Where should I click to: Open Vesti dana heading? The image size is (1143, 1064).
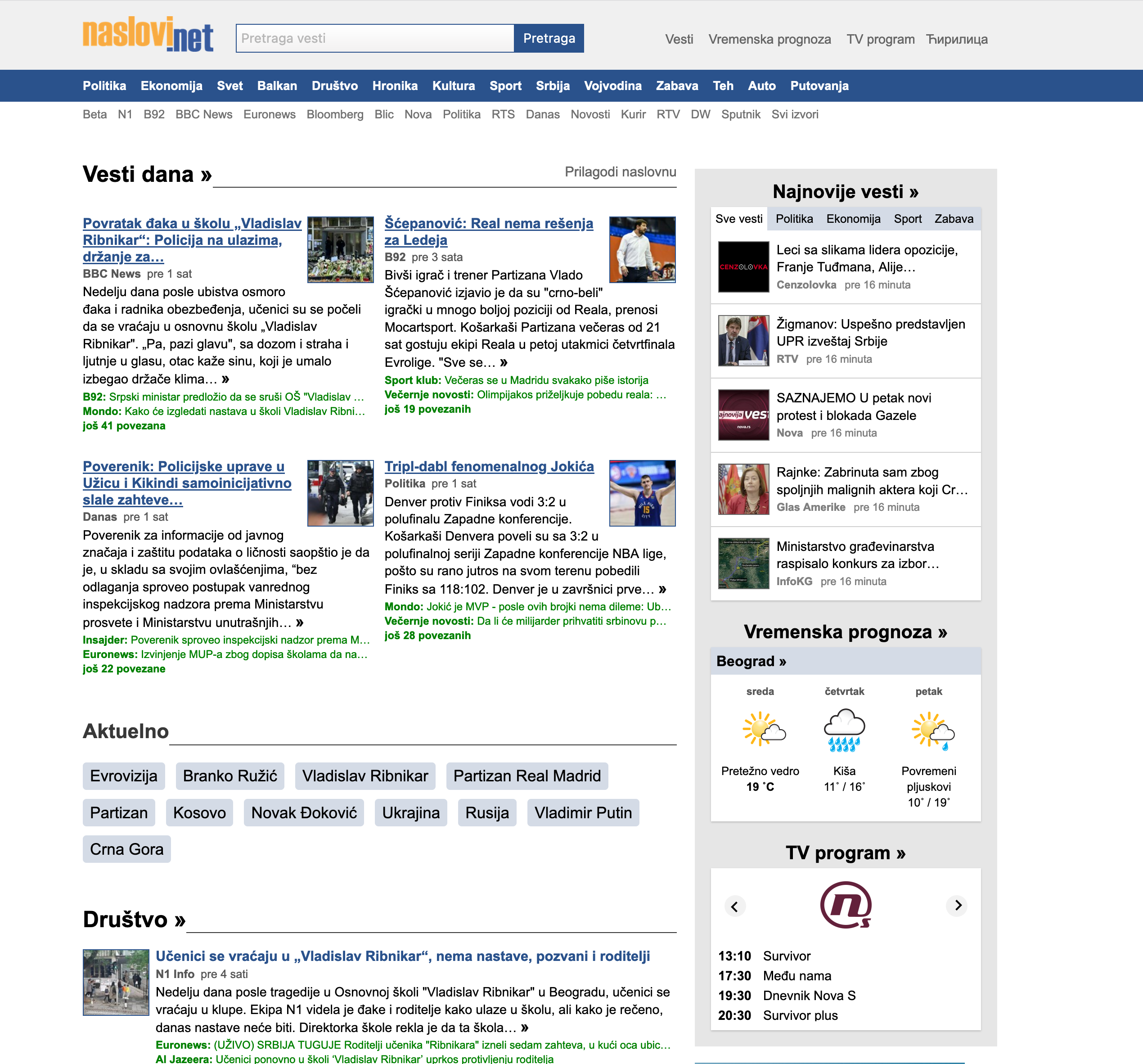tap(147, 174)
